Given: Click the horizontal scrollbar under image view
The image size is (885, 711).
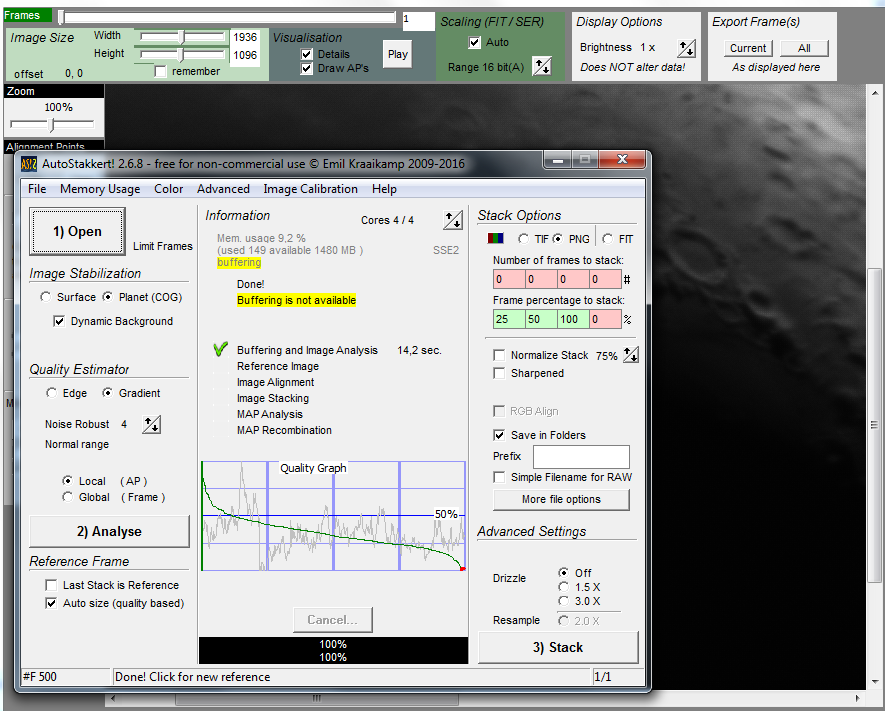Looking at the screenshot, I should 486,699.
